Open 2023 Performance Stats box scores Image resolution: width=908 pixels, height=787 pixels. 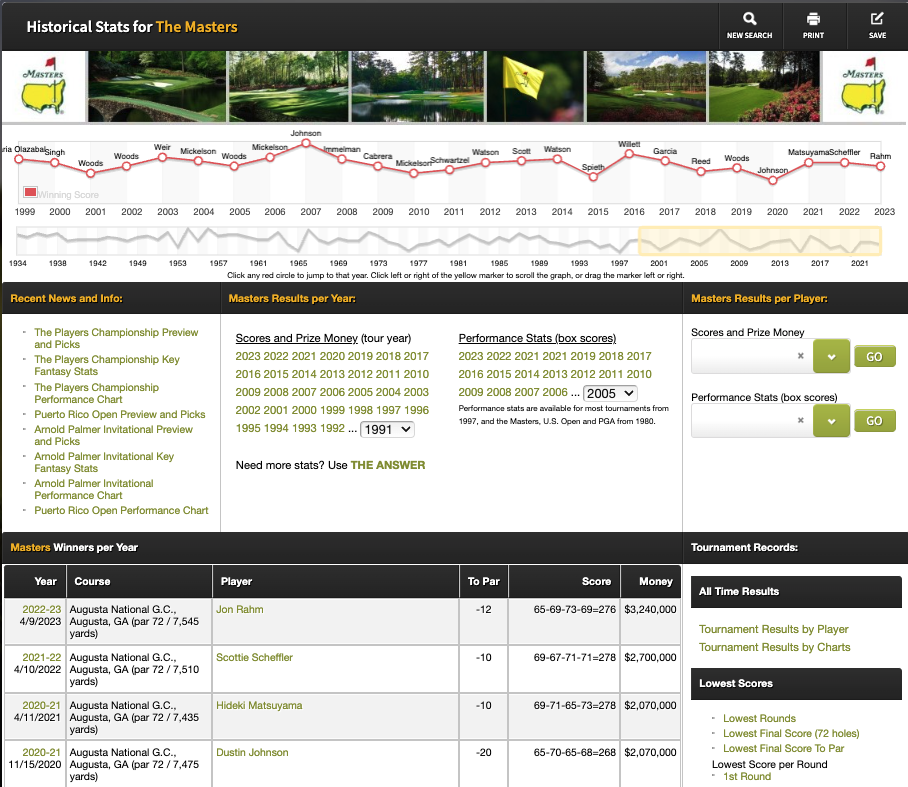(471, 356)
